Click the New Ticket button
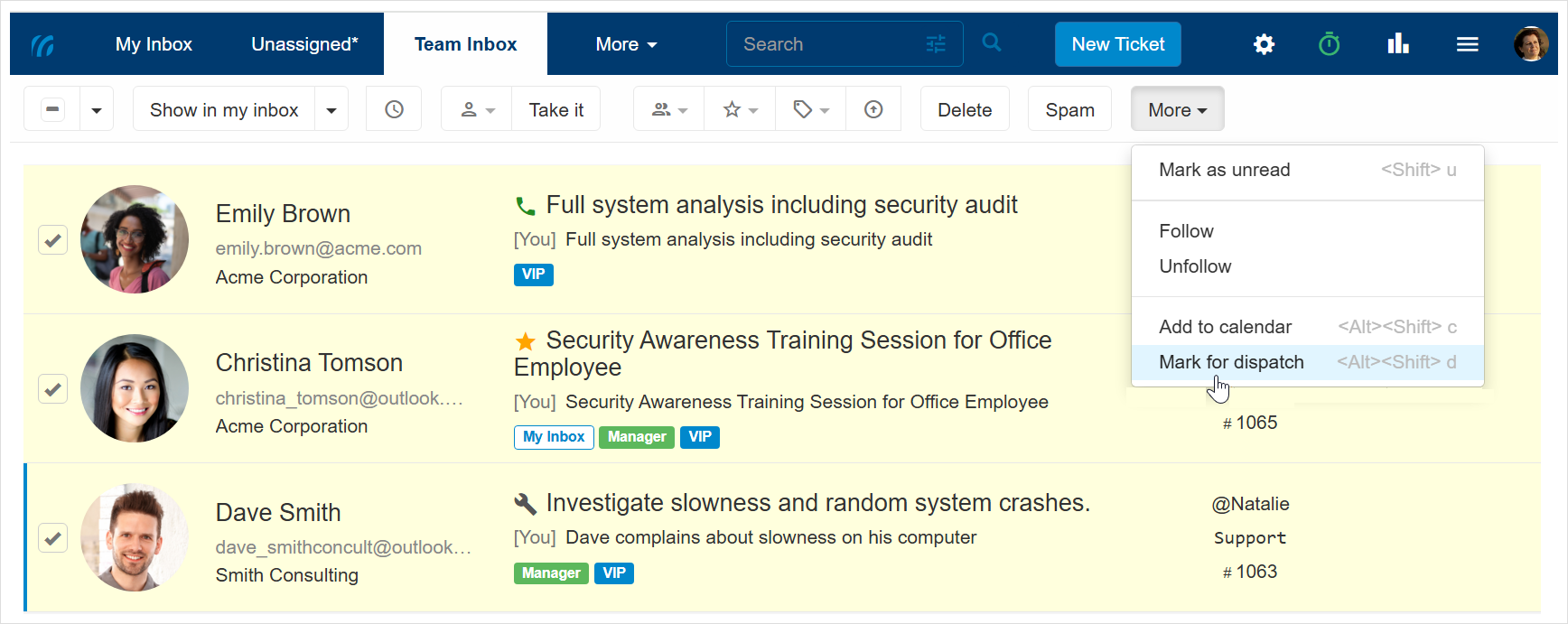The height and width of the screenshot is (624, 1568). pos(1117,44)
